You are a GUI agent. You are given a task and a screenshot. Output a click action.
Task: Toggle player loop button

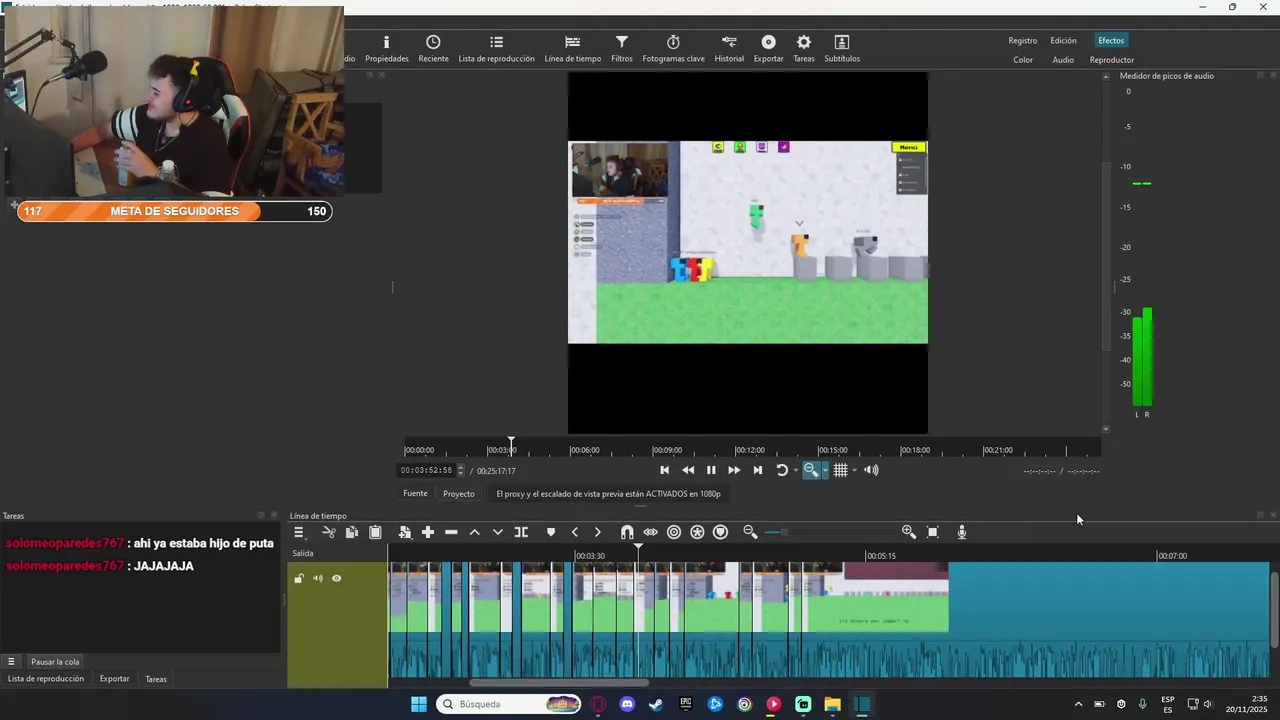click(781, 470)
